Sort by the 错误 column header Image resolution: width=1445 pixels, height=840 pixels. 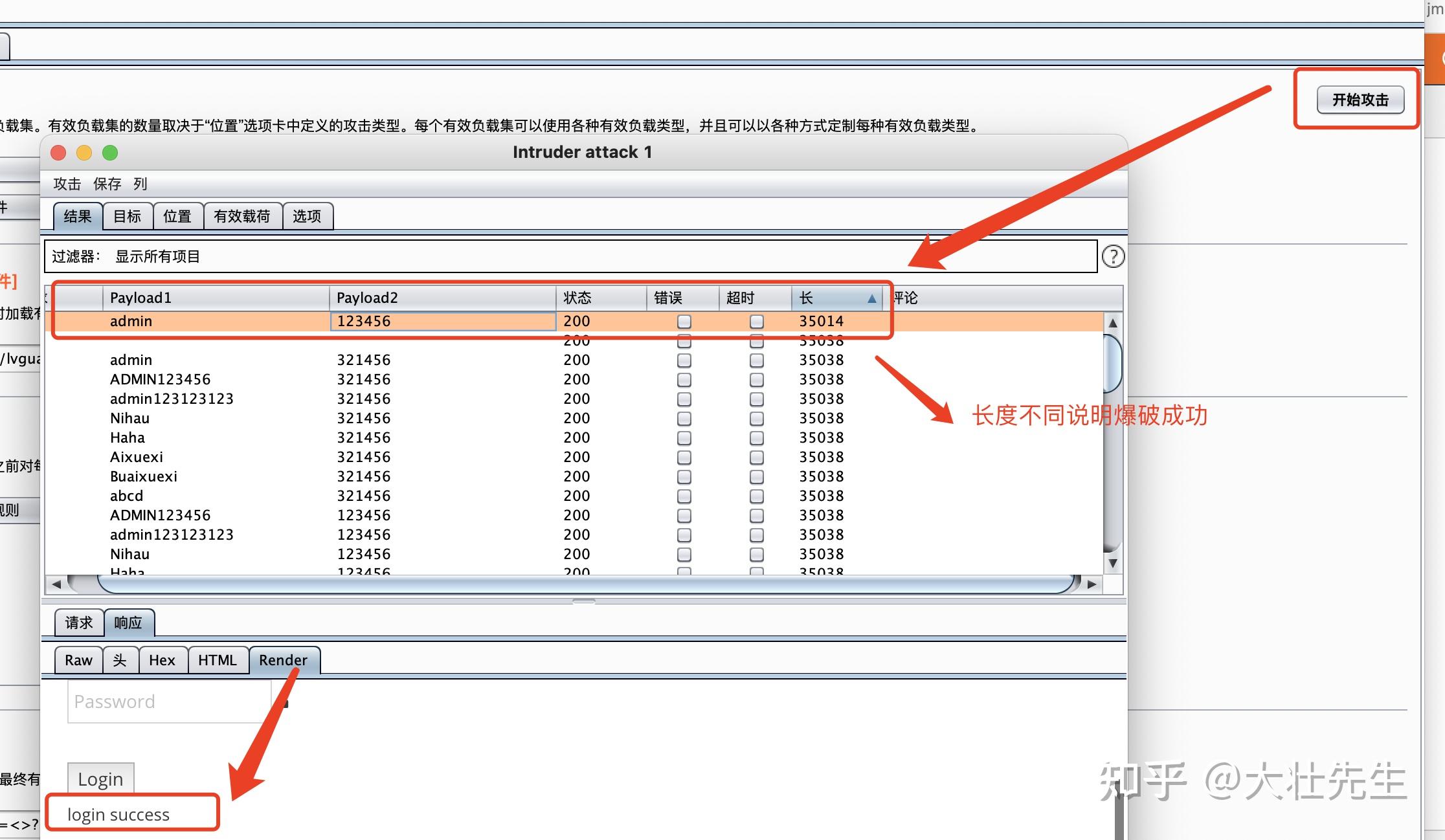click(683, 298)
